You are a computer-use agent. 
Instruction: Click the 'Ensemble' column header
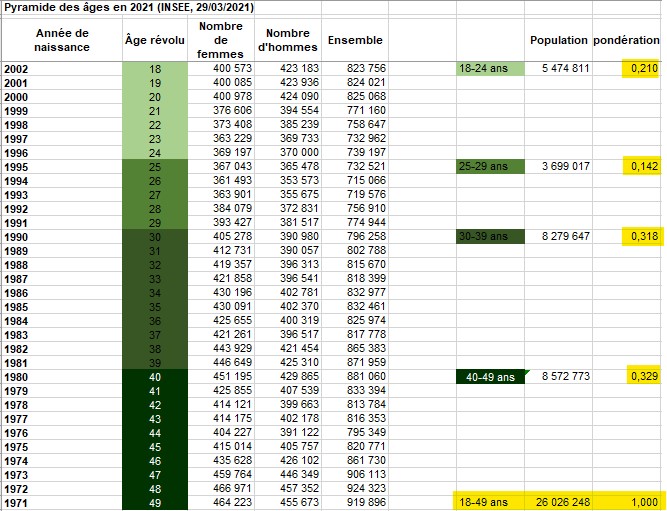pos(355,40)
